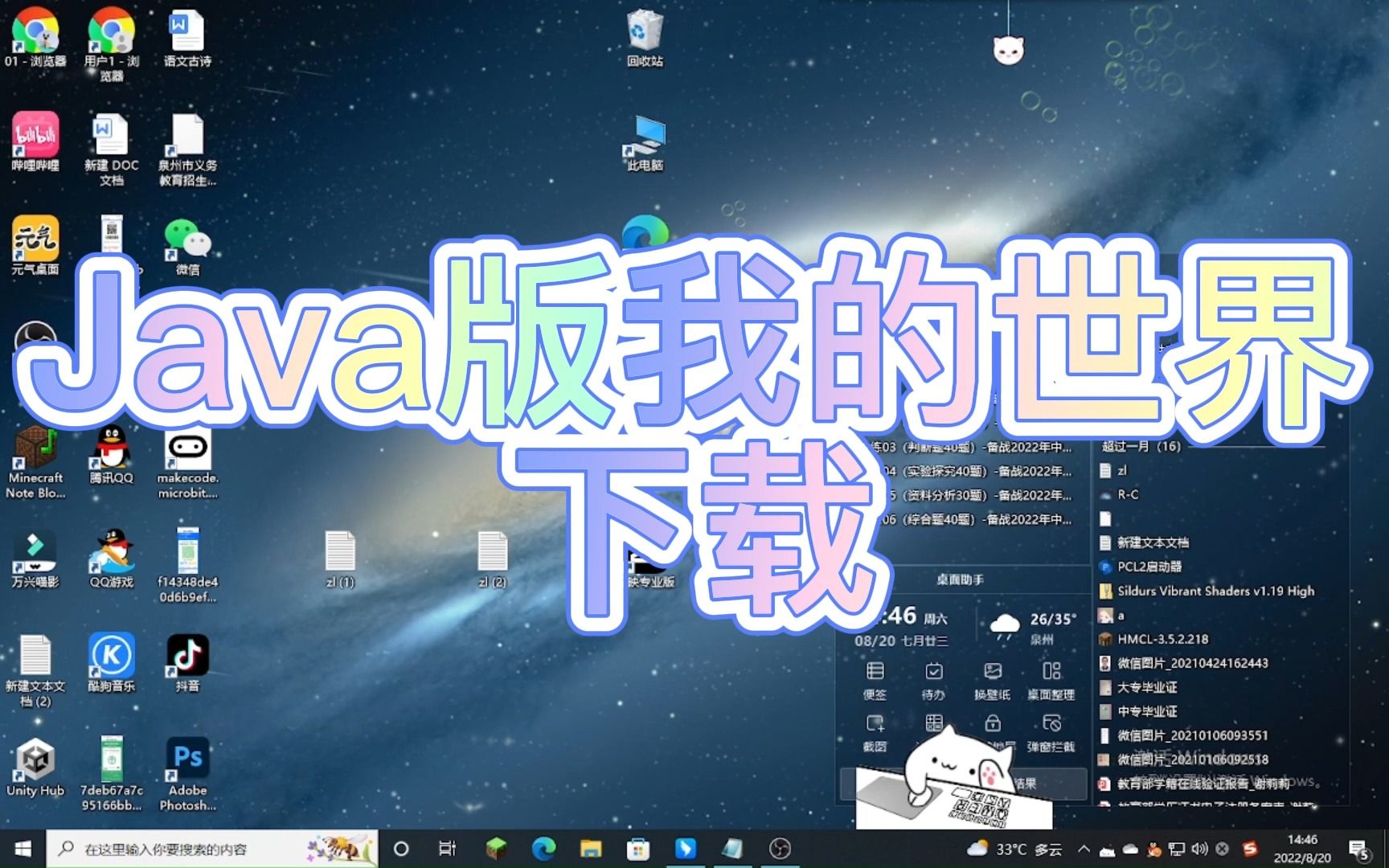Click the 26/35° 泉州 weather widget
1389x868 pixels.
[x=1032, y=628]
